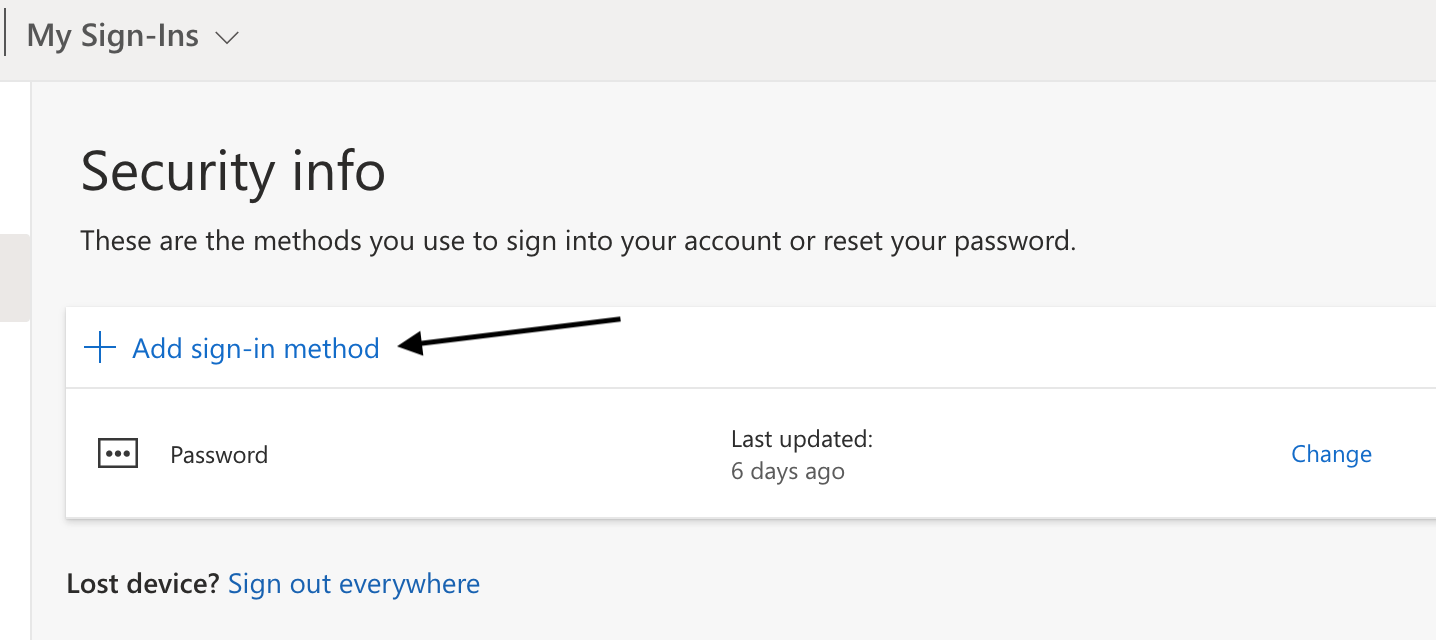Select the highlighted sidebar item at left edge
This screenshot has width=1436, height=640.
coord(15,277)
